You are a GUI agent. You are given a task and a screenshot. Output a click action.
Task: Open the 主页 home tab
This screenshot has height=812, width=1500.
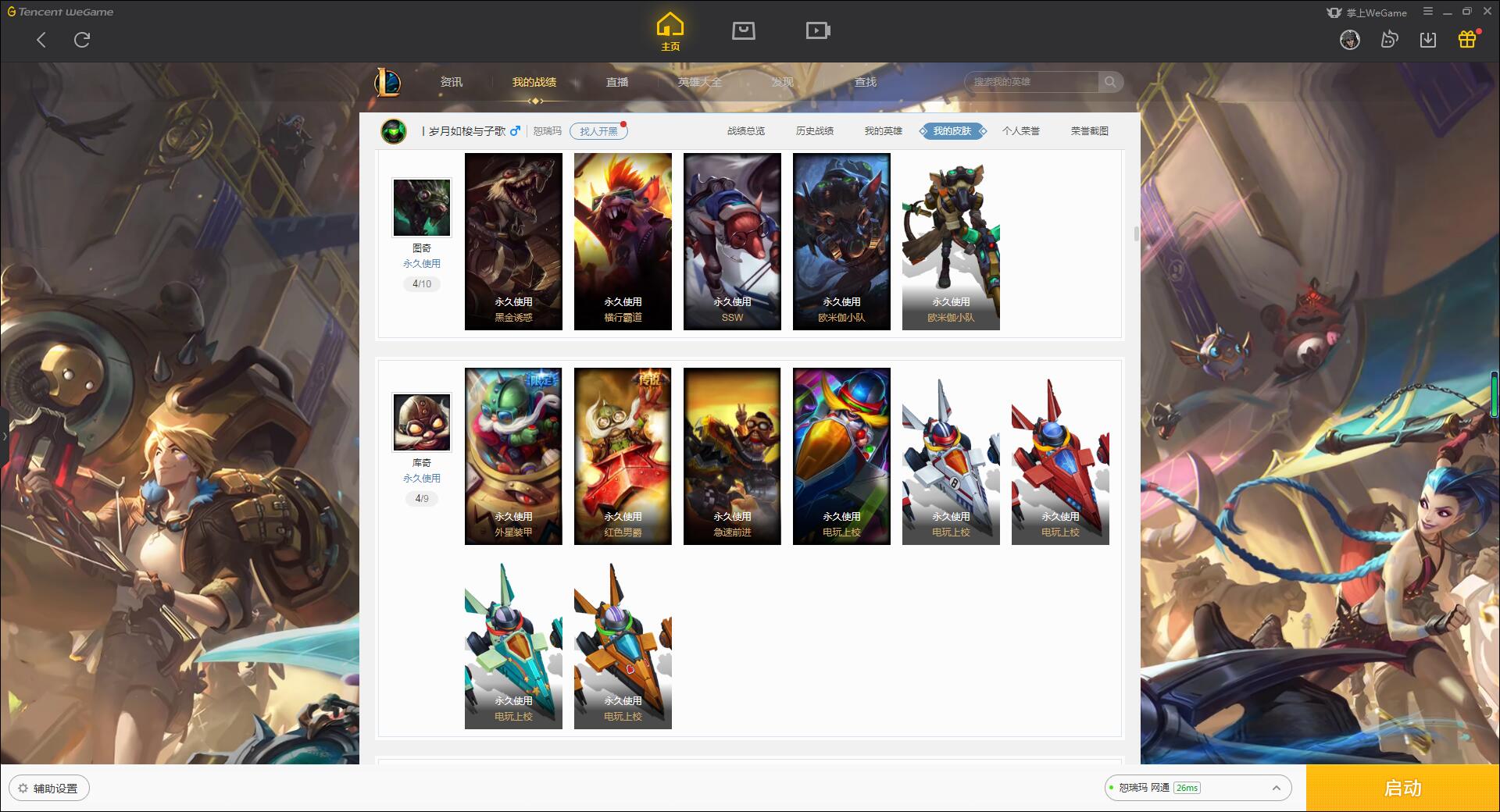[670, 32]
